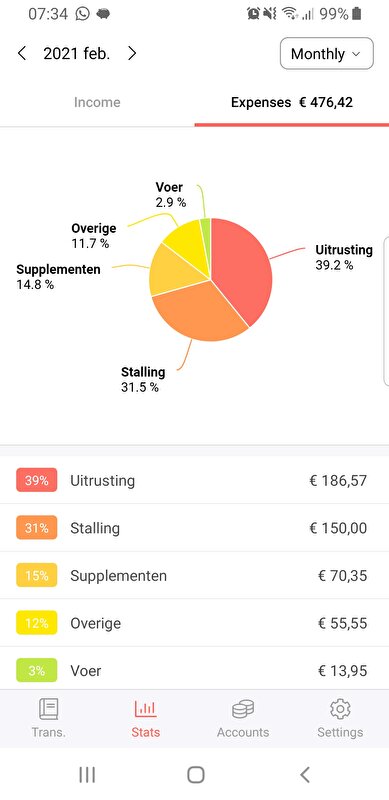Open the Supplementen € 70,35 row
389x800 pixels.
tap(194, 576)
